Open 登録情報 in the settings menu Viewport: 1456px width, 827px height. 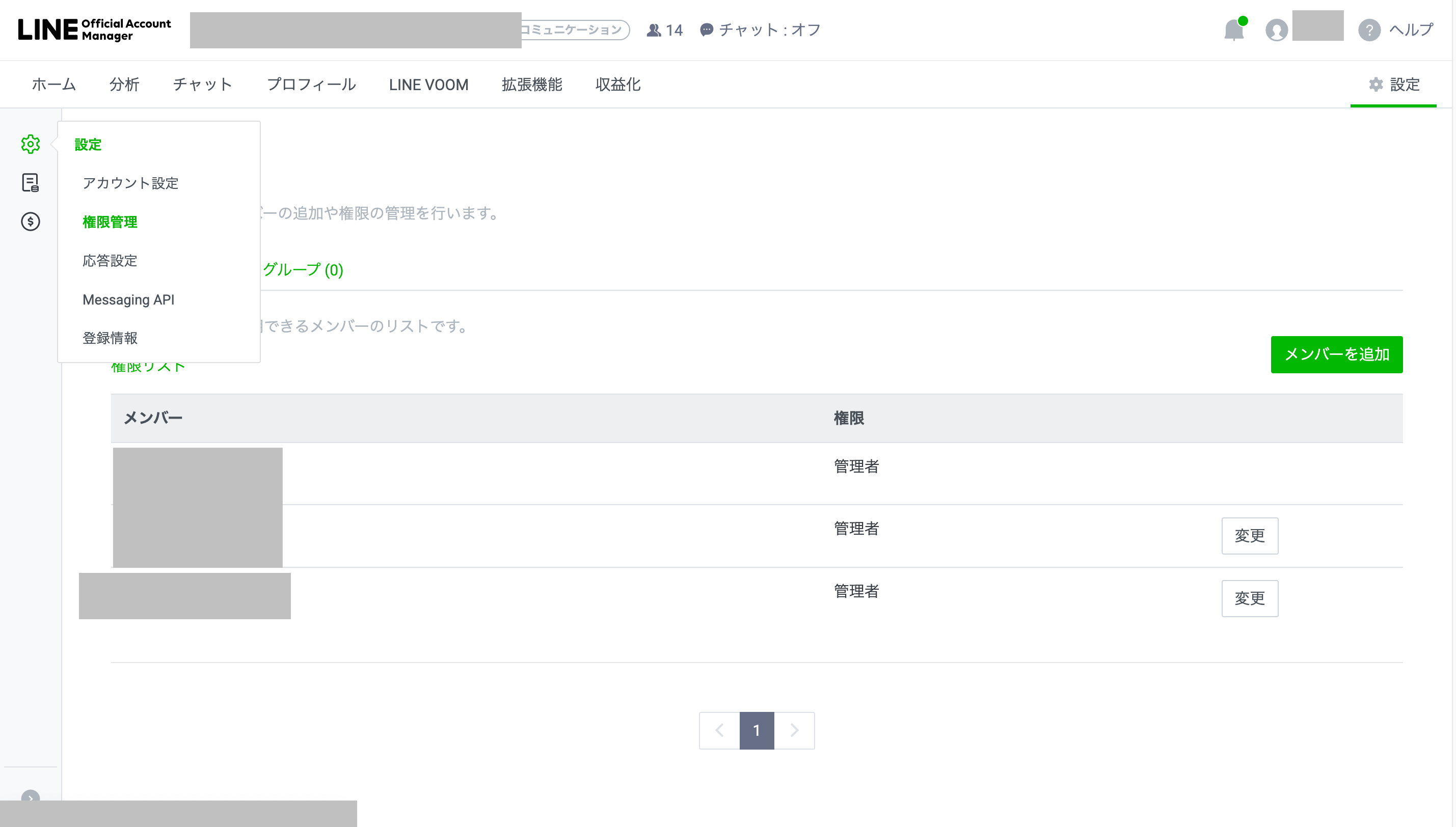110,338
